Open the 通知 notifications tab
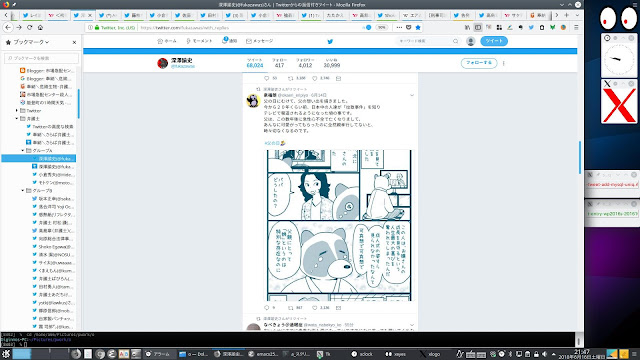The width and height of the screenshot is (640, 360). pyautogui.click(x=230, y=41)
